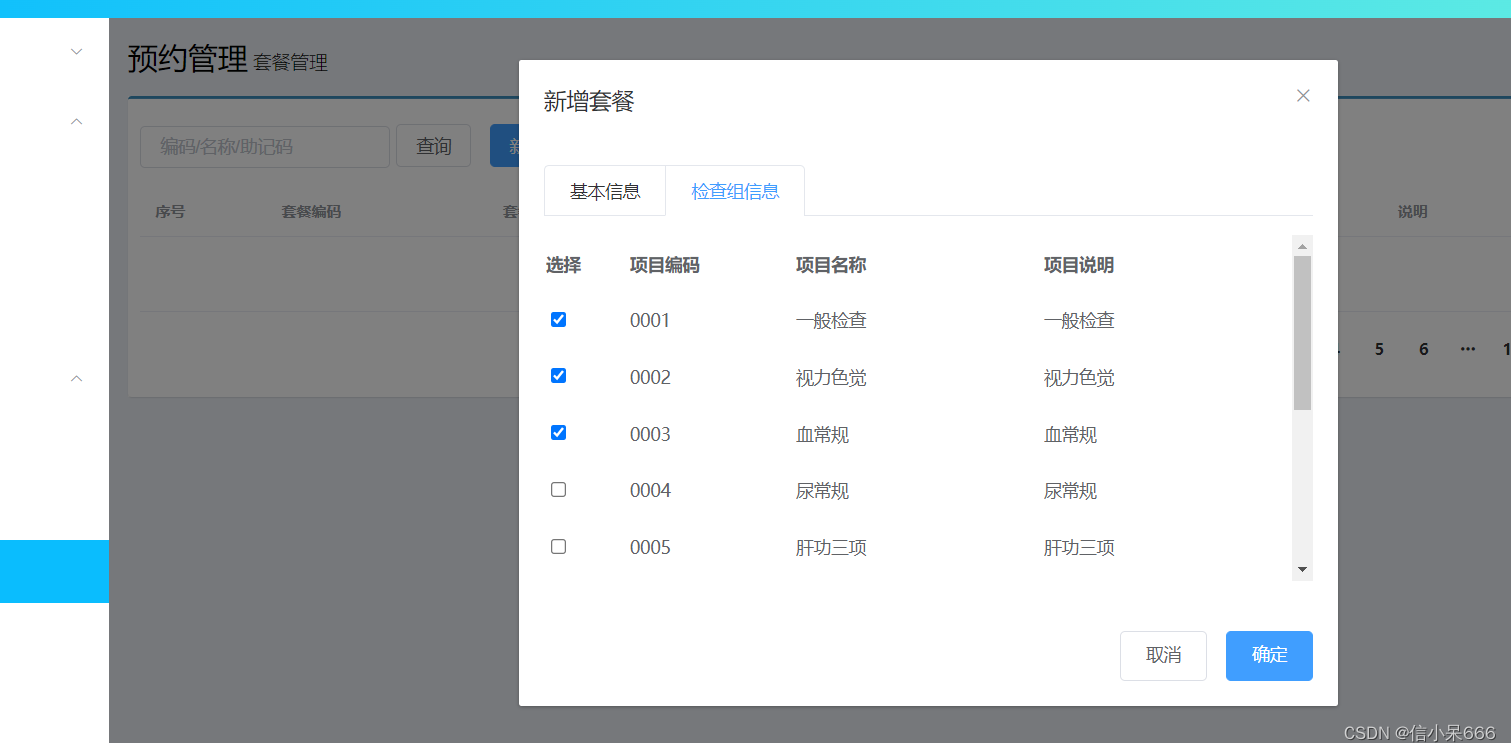Click the scroll-down arrow below the item list
Screen dimensions: 1511x752
click(1302, 568)
